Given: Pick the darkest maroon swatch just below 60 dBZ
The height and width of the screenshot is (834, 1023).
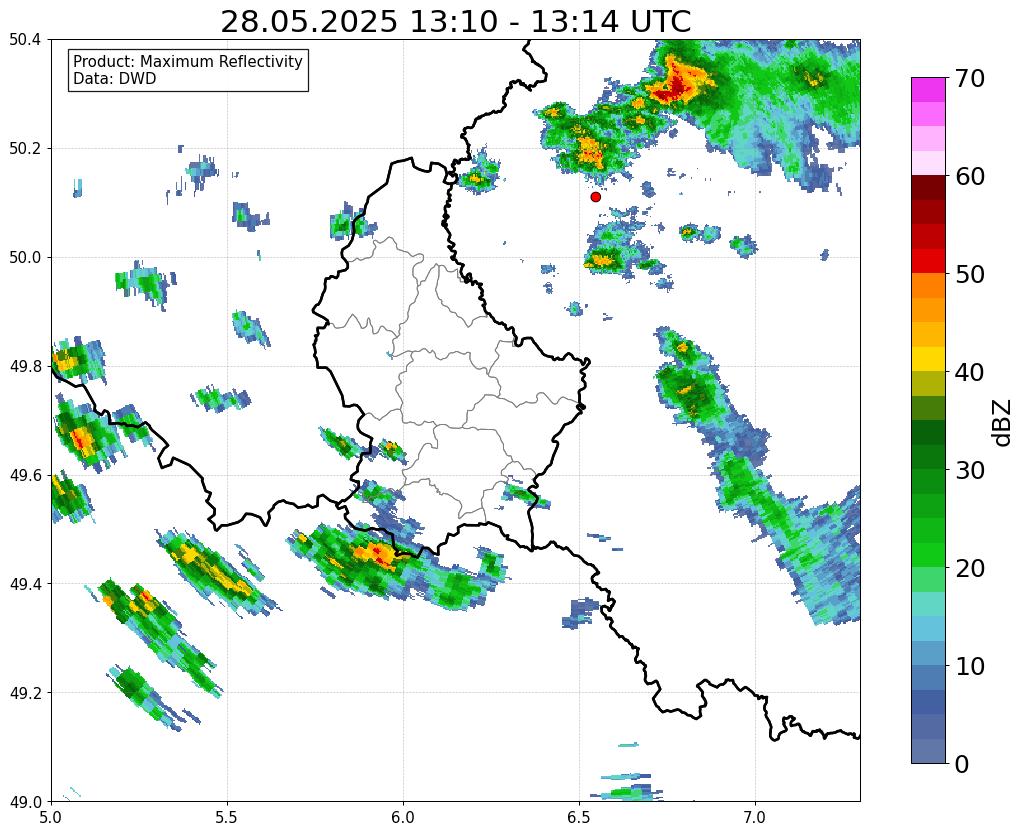Looking at the screenshot, I should pyautogui.click(x=928, y=187).
